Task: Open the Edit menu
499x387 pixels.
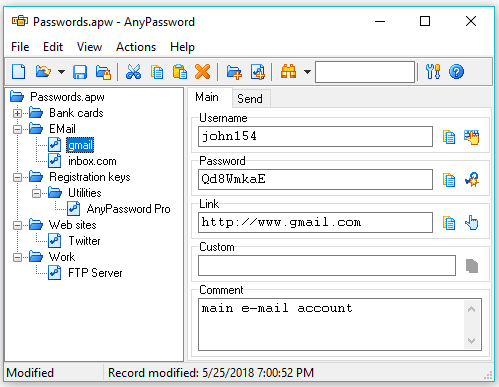Action: (x=53, y=47)
